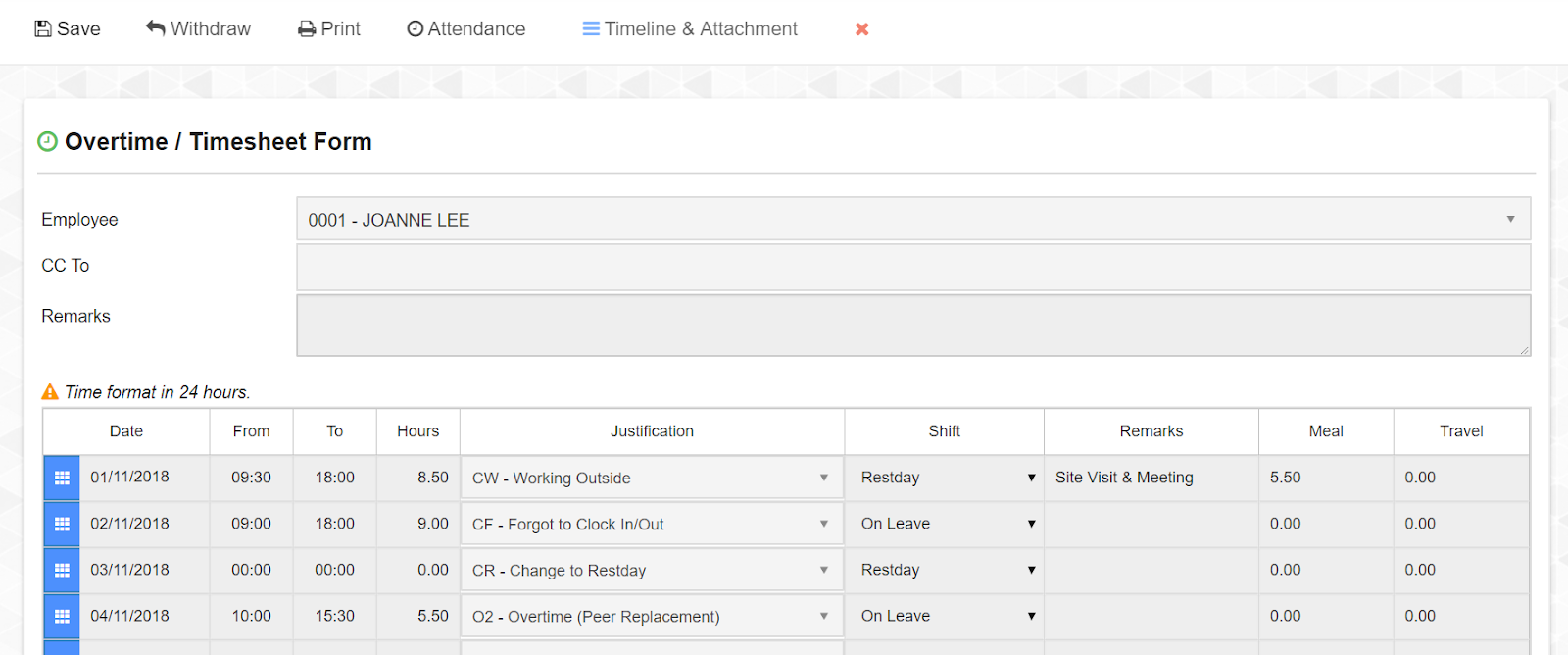Focus the Remarks text area
This screenshot has height=655, width=1568.
click(912, 326)
